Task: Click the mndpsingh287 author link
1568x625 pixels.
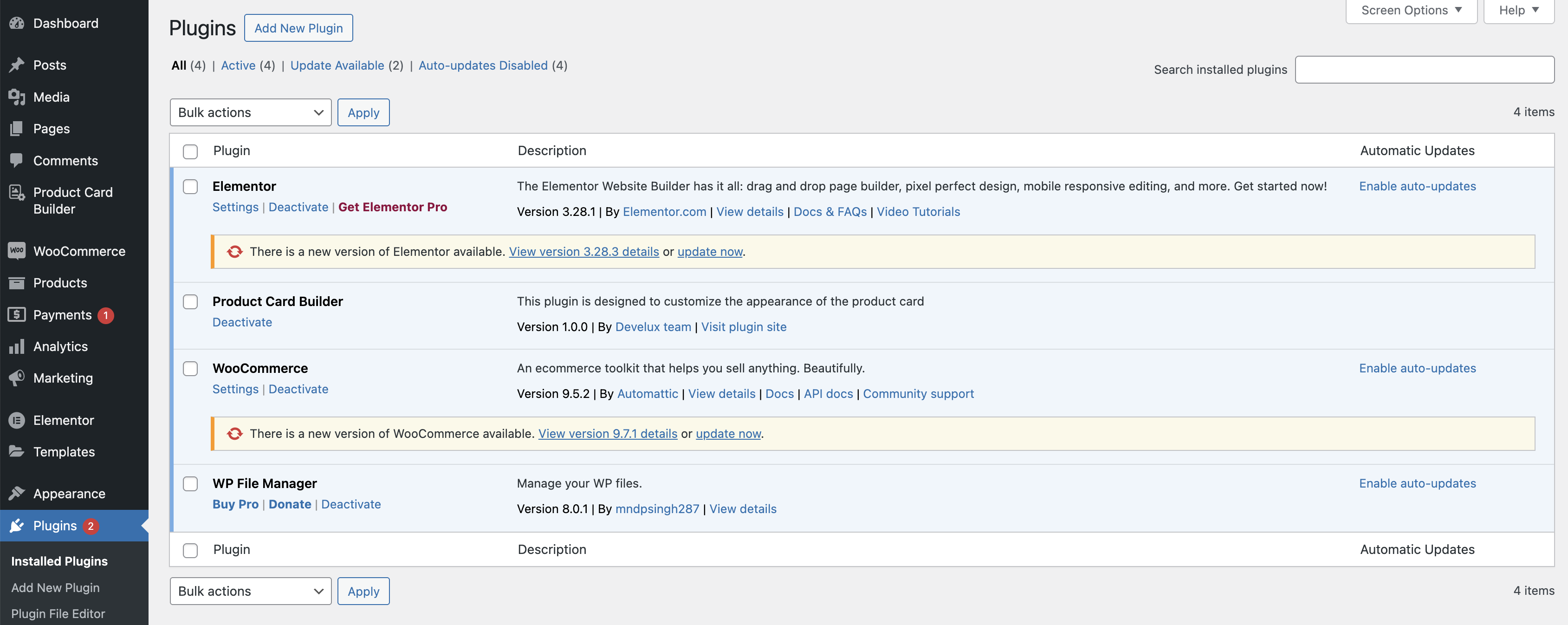Action: point(657,509)
